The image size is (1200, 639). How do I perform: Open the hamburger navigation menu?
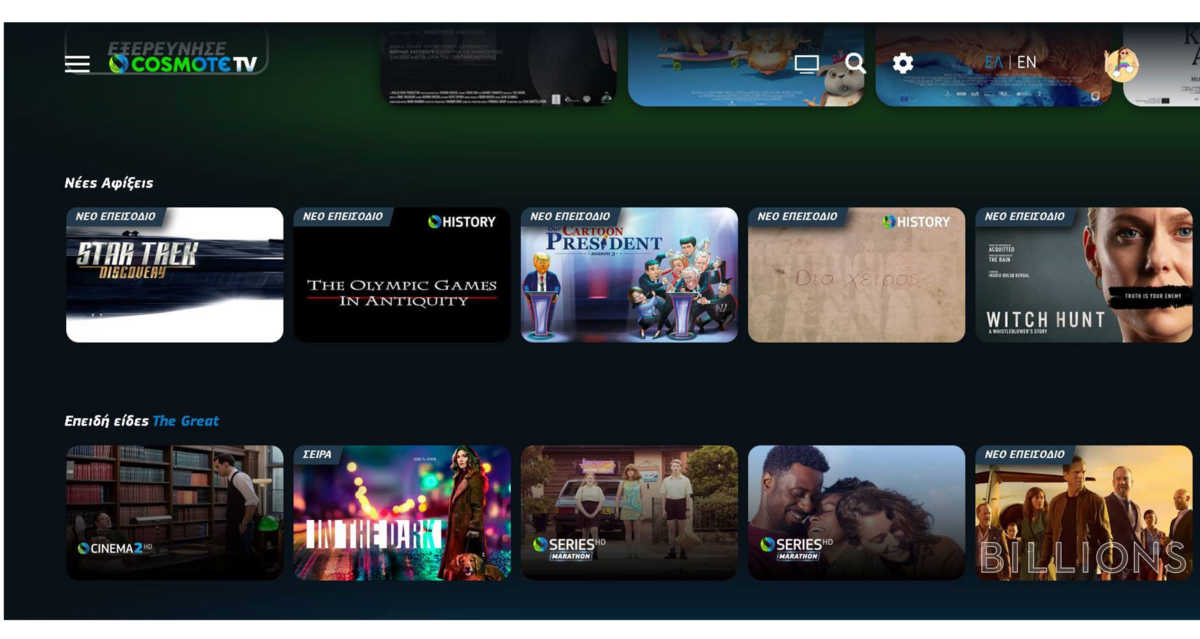click(x=77, y=64)
